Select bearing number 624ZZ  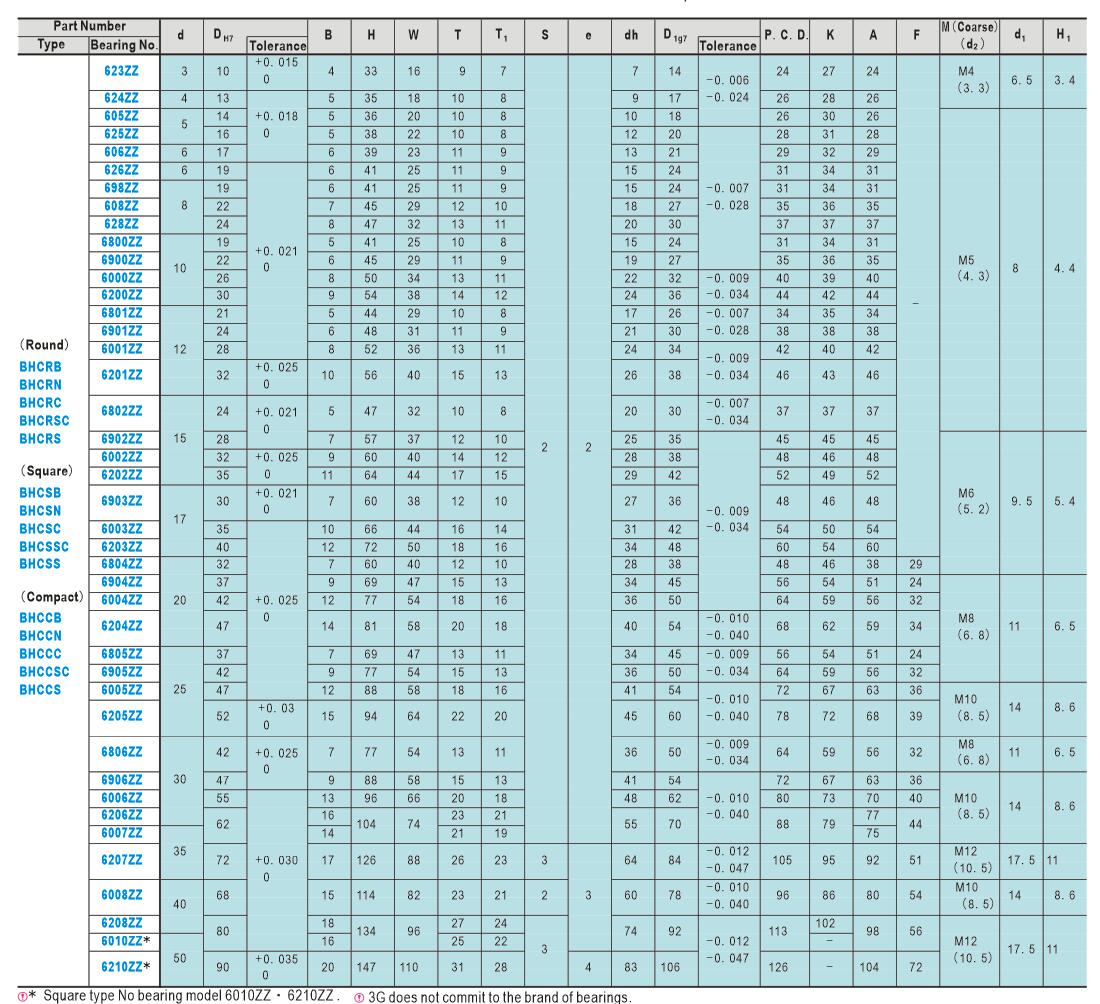click(x=121, y=98)
